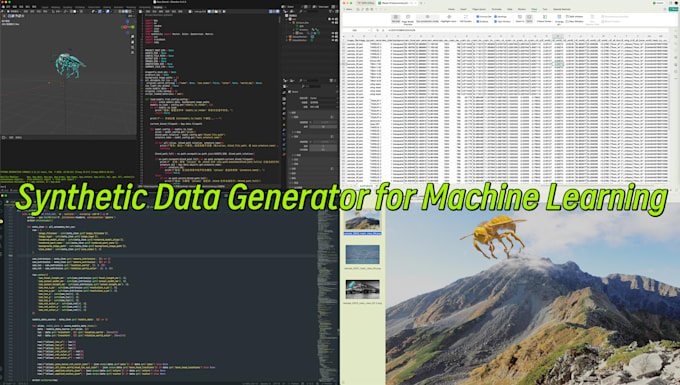The width and height of the screenshot is (680, 385).
Task: Toggle the Formula Bar checkbox
Action: (x=484, y=16)
